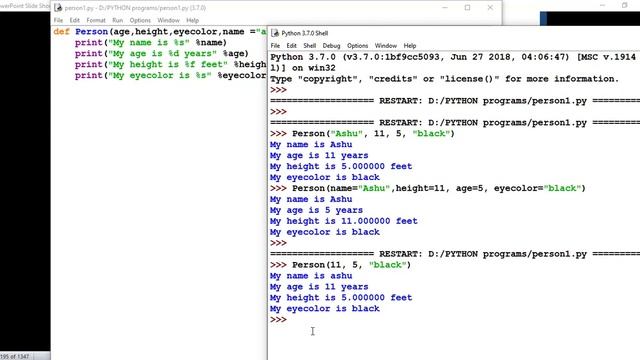Image resolution: width=640 pixels, height=360 pixels.
Task: Click the 'My eyecolor is %s' print line
Action: (x=171, y=76)
